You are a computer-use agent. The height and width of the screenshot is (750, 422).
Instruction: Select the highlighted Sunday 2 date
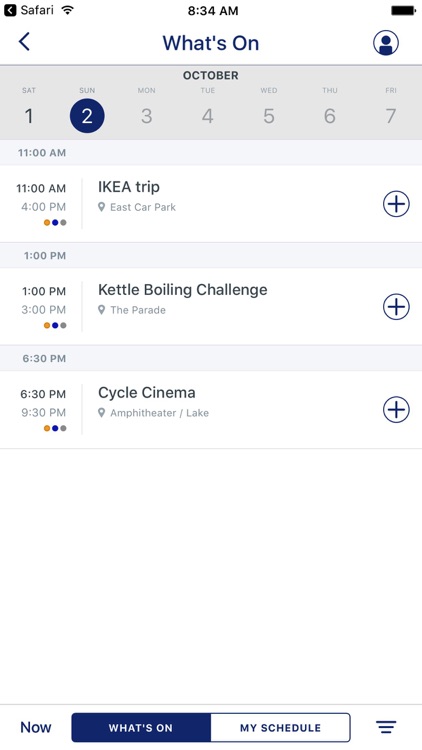click(x=87, y=116)
